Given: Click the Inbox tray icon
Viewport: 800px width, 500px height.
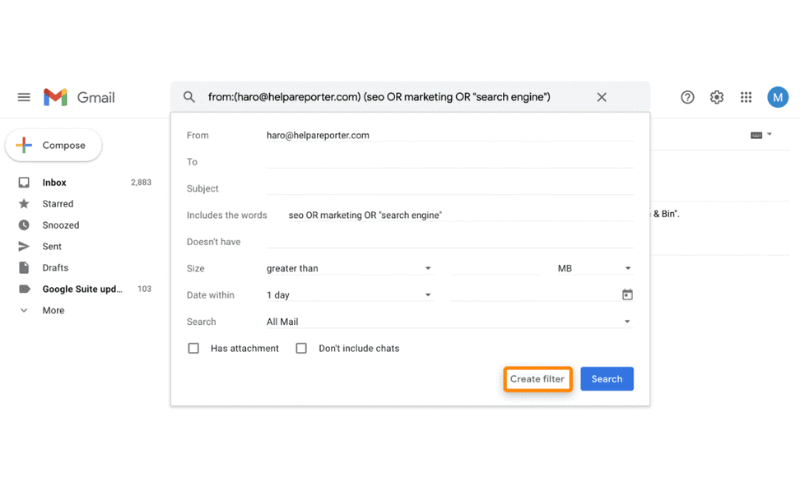Looking at the screenshot, I should coord(24,182).
